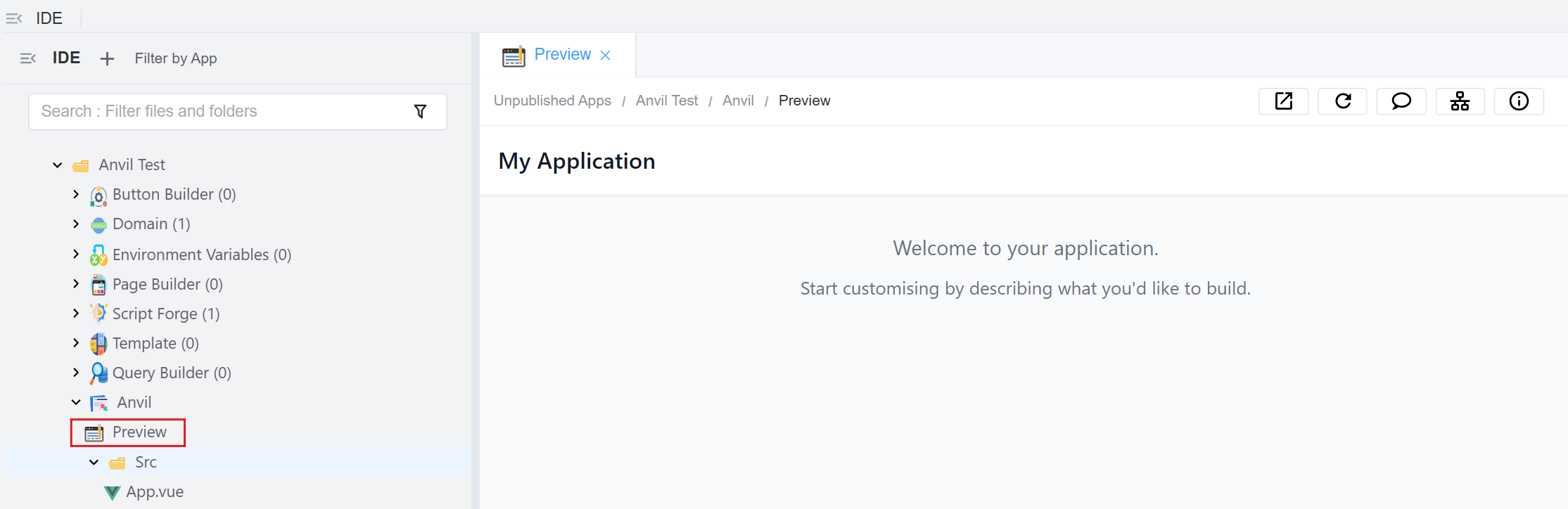The height and width of the screenshot is (509, 1568).
Task: Toggle the IDE panel collapse icon
Action: click(28, 58)
